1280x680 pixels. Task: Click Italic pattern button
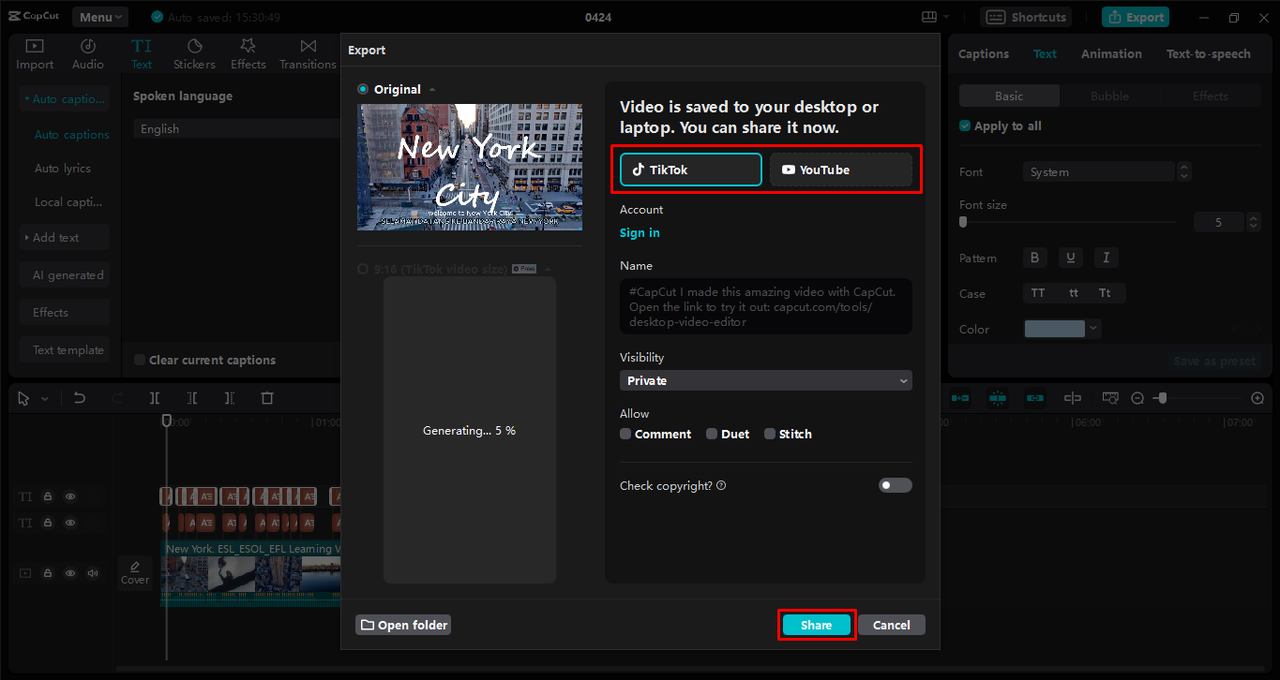(x=1106, y=258)
